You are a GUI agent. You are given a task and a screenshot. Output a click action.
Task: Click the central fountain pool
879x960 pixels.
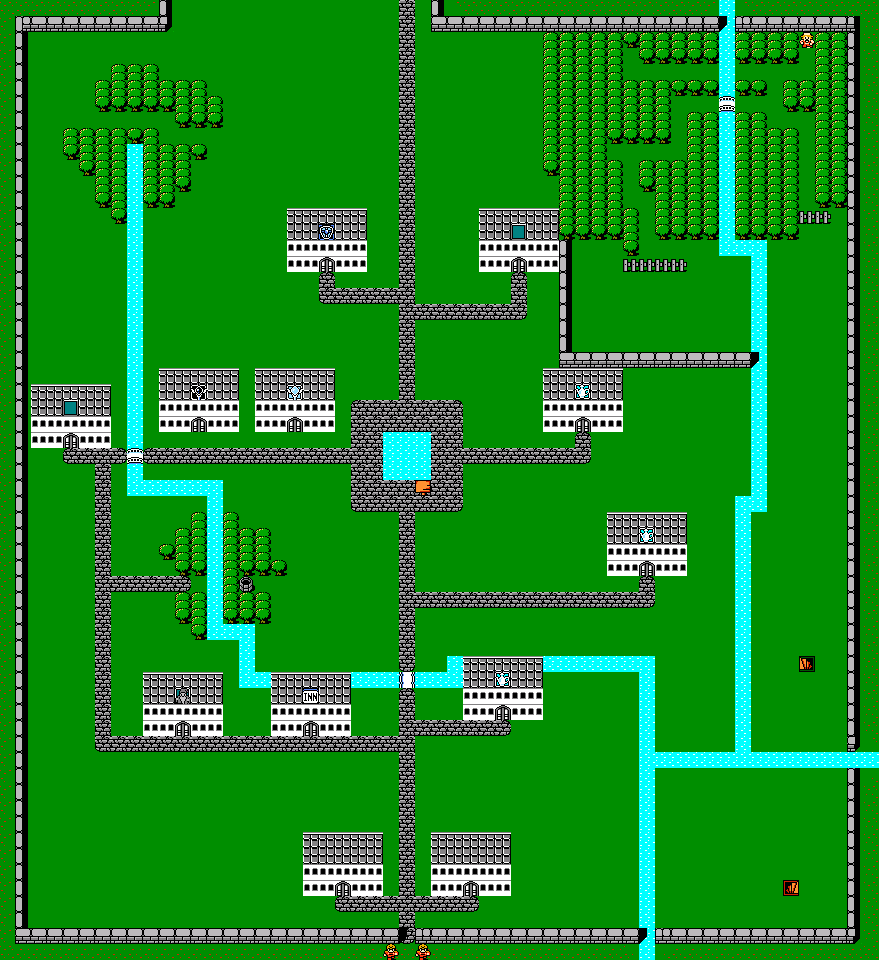[x=407, y=455]
